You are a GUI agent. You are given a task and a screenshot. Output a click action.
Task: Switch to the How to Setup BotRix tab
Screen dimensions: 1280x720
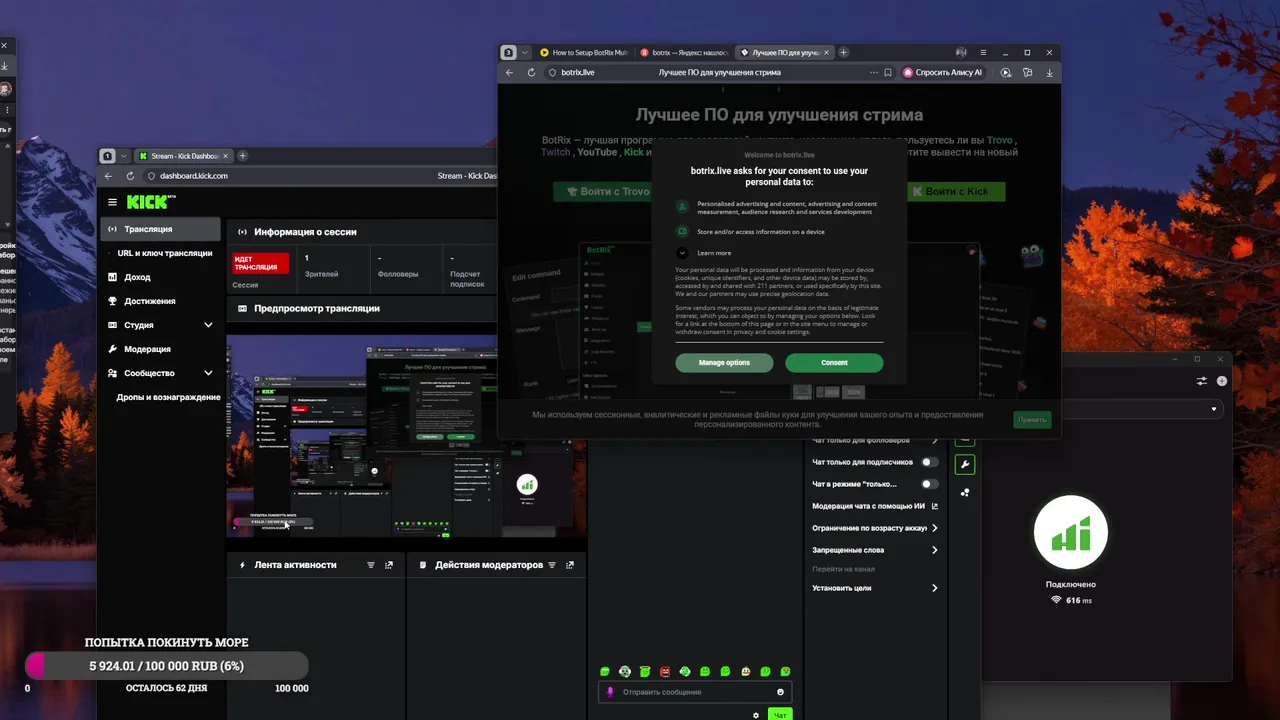click(584, 52)
